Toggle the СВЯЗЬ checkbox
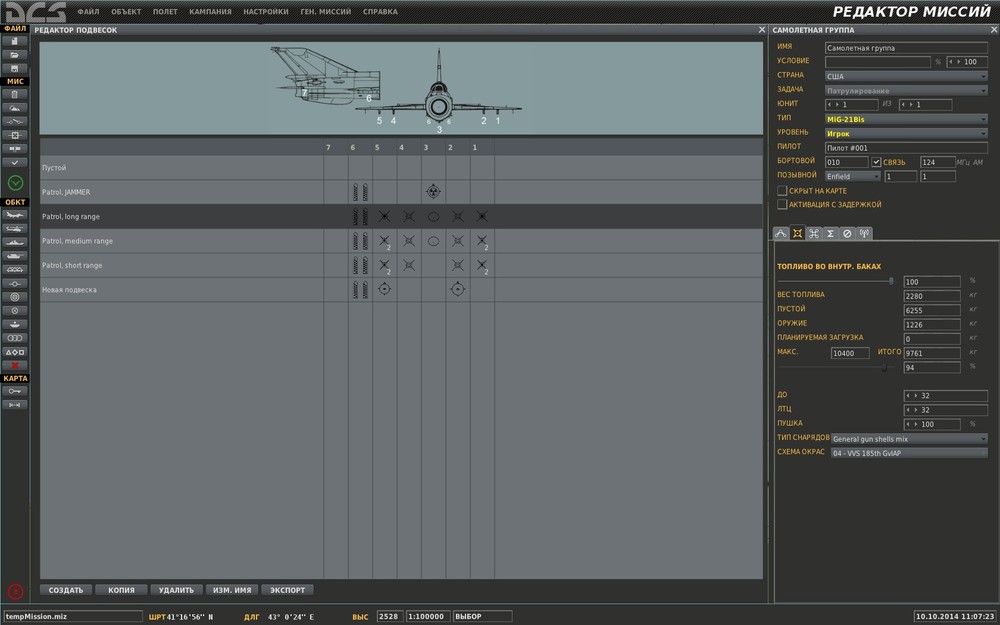 876,162
